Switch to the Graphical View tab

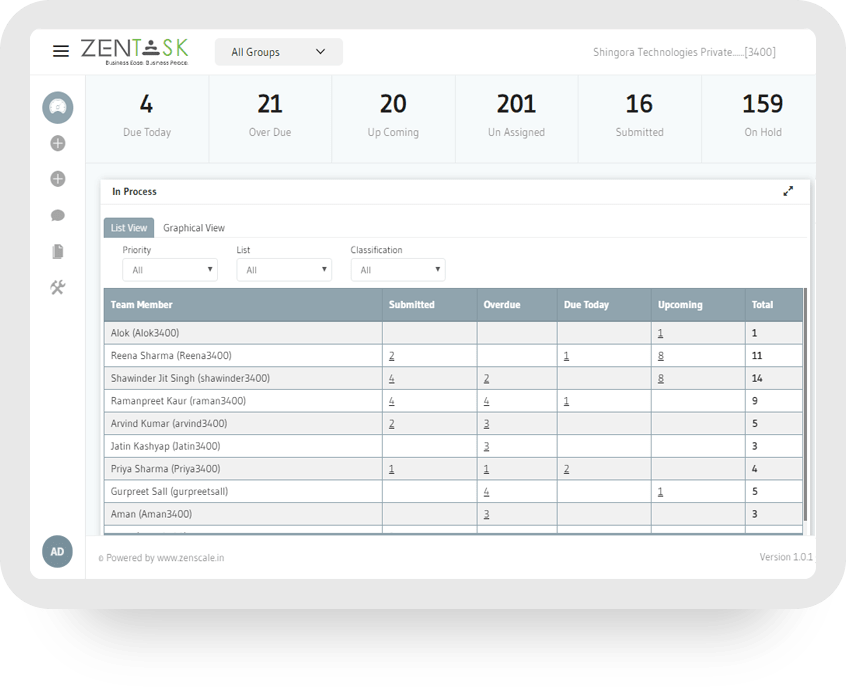point(194,227)
